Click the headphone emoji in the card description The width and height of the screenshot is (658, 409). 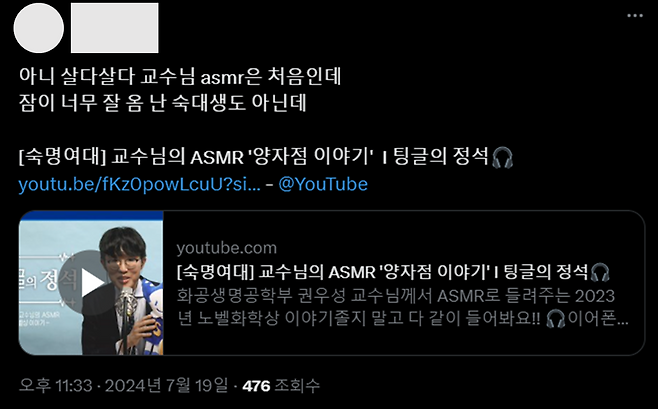click(x=556, y=318)
